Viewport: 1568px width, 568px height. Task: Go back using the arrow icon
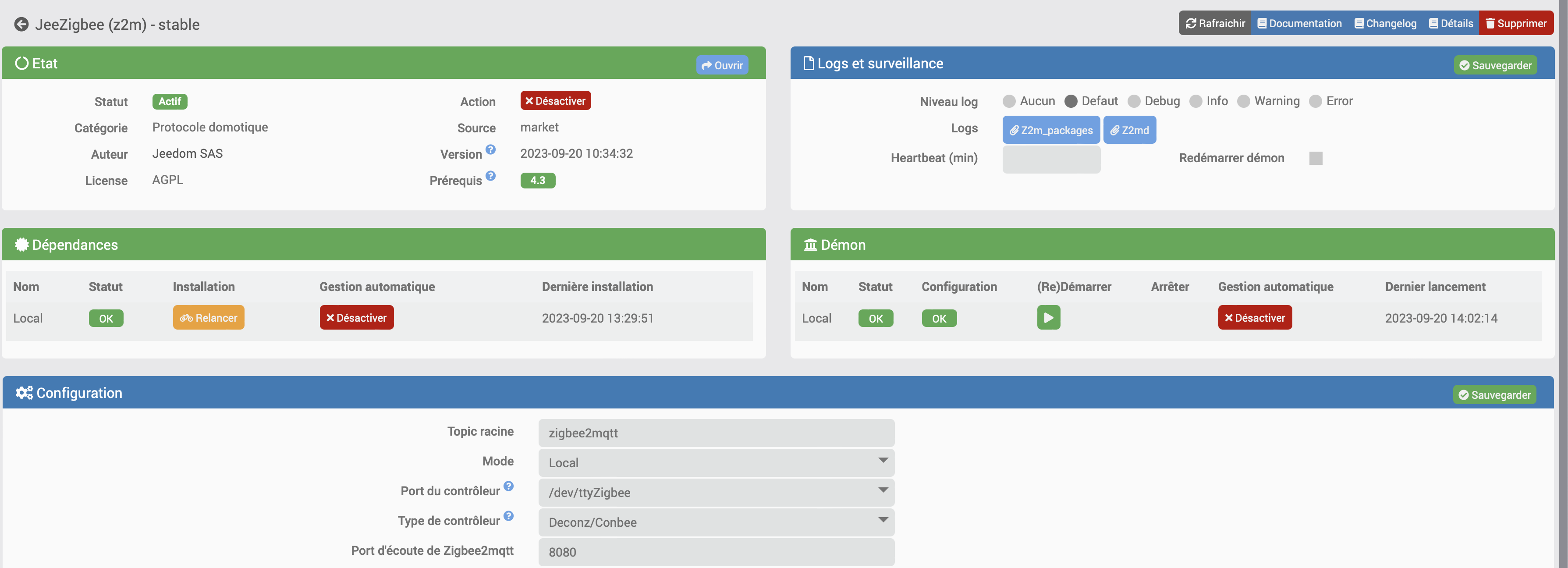tap(21, 25)
